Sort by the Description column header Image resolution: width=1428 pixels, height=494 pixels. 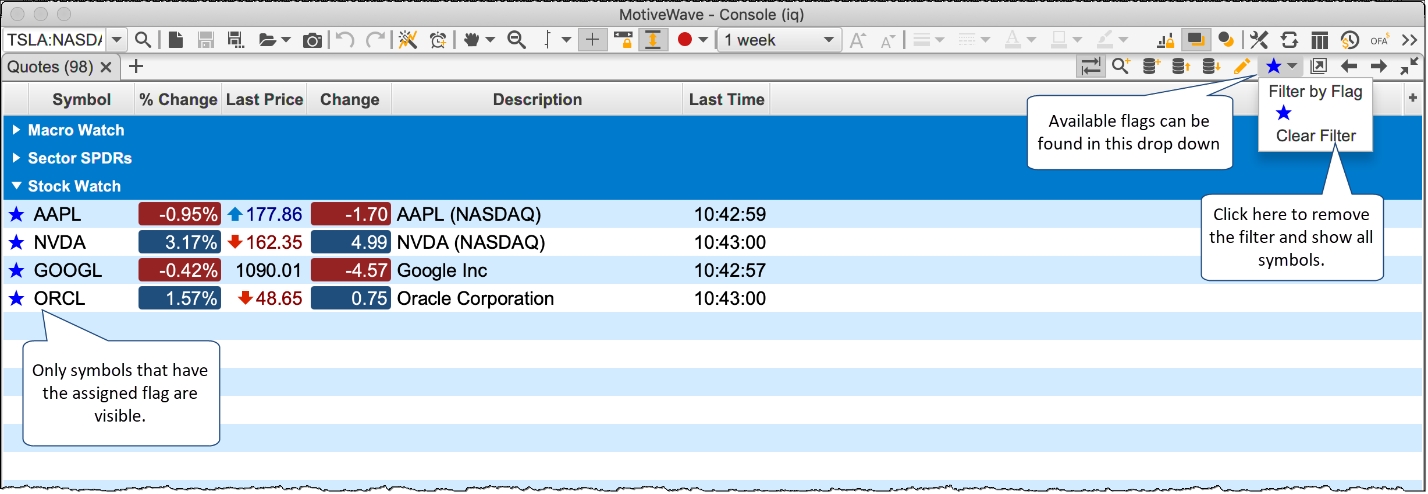(x=537, y=99)
